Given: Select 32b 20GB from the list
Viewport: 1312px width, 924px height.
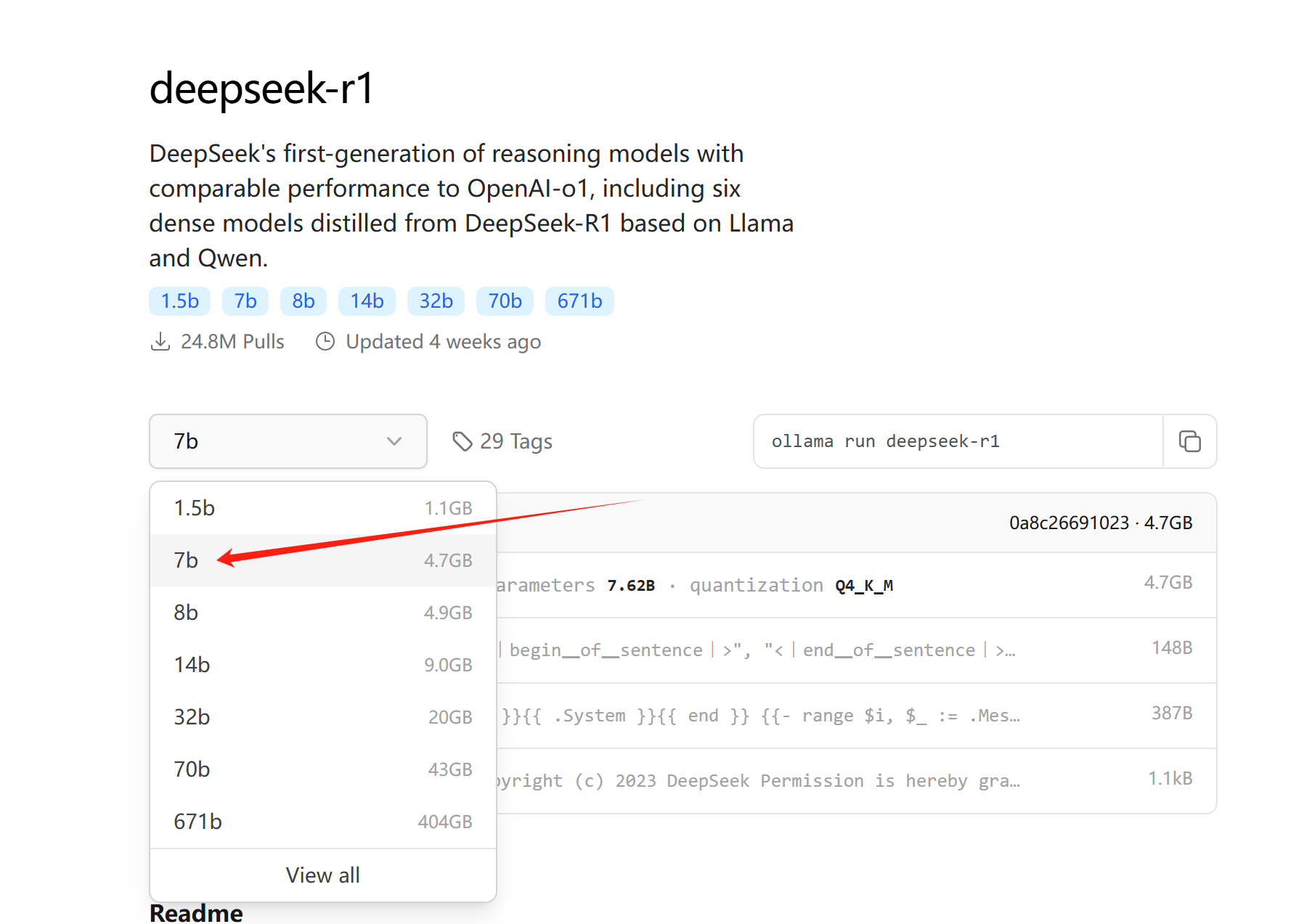Looking at the screenshot, I should [323, 717].
